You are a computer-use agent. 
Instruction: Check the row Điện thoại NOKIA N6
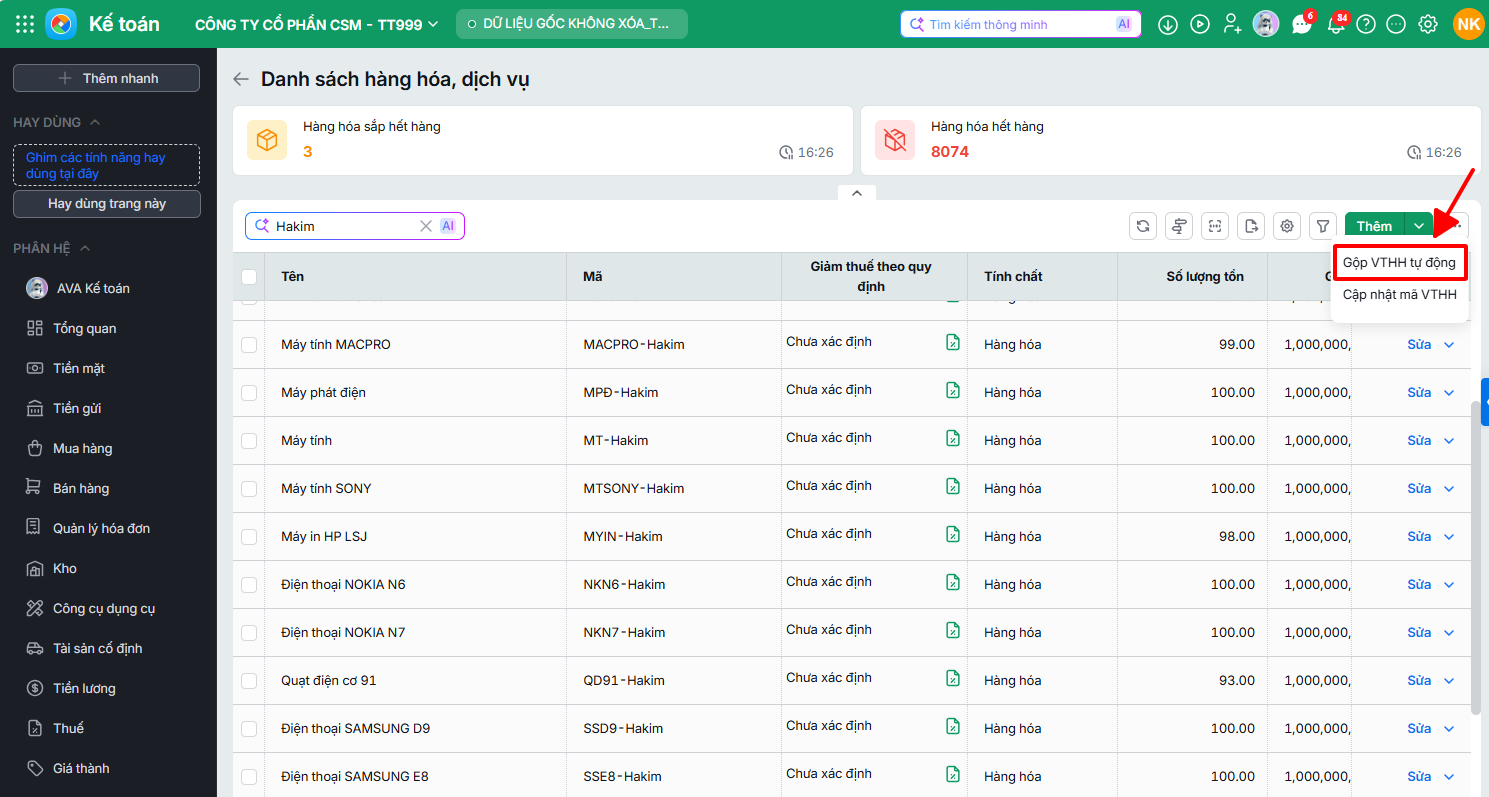249,585
